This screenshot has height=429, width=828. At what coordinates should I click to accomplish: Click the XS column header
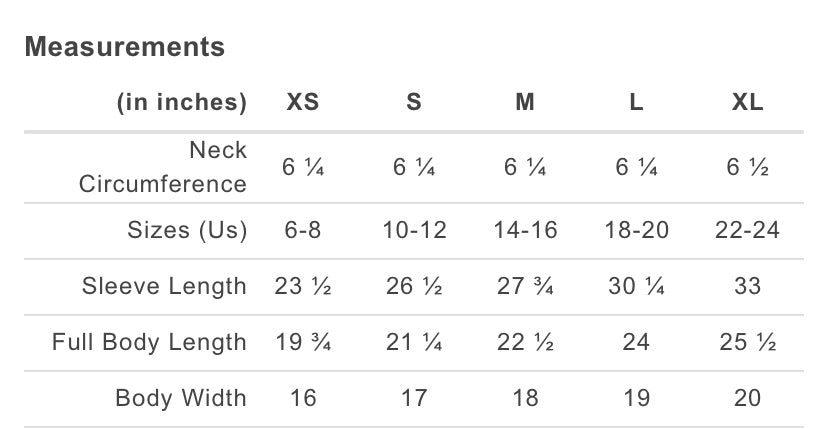tap(303, 102)
